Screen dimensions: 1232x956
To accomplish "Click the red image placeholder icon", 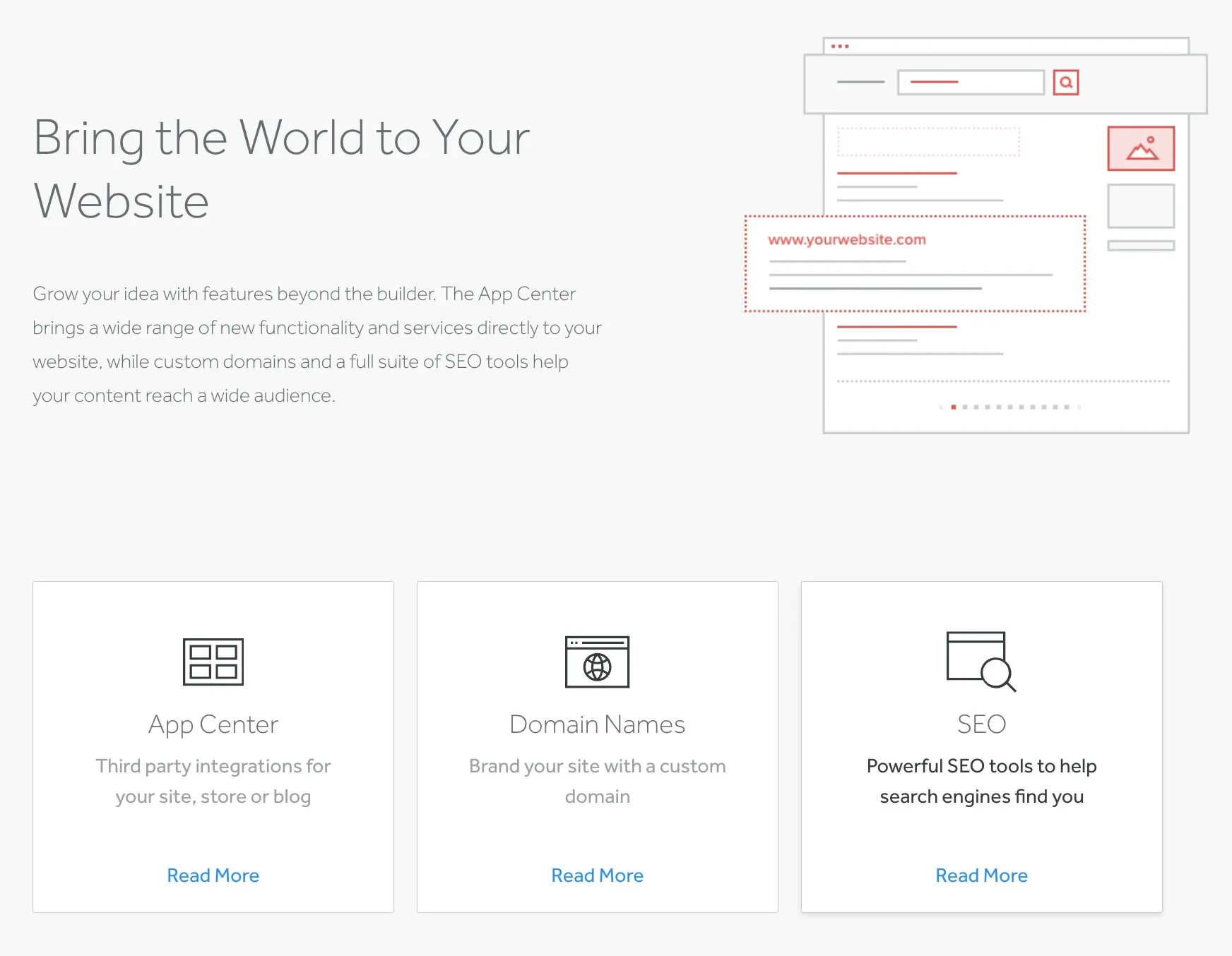I will 1141,148.
